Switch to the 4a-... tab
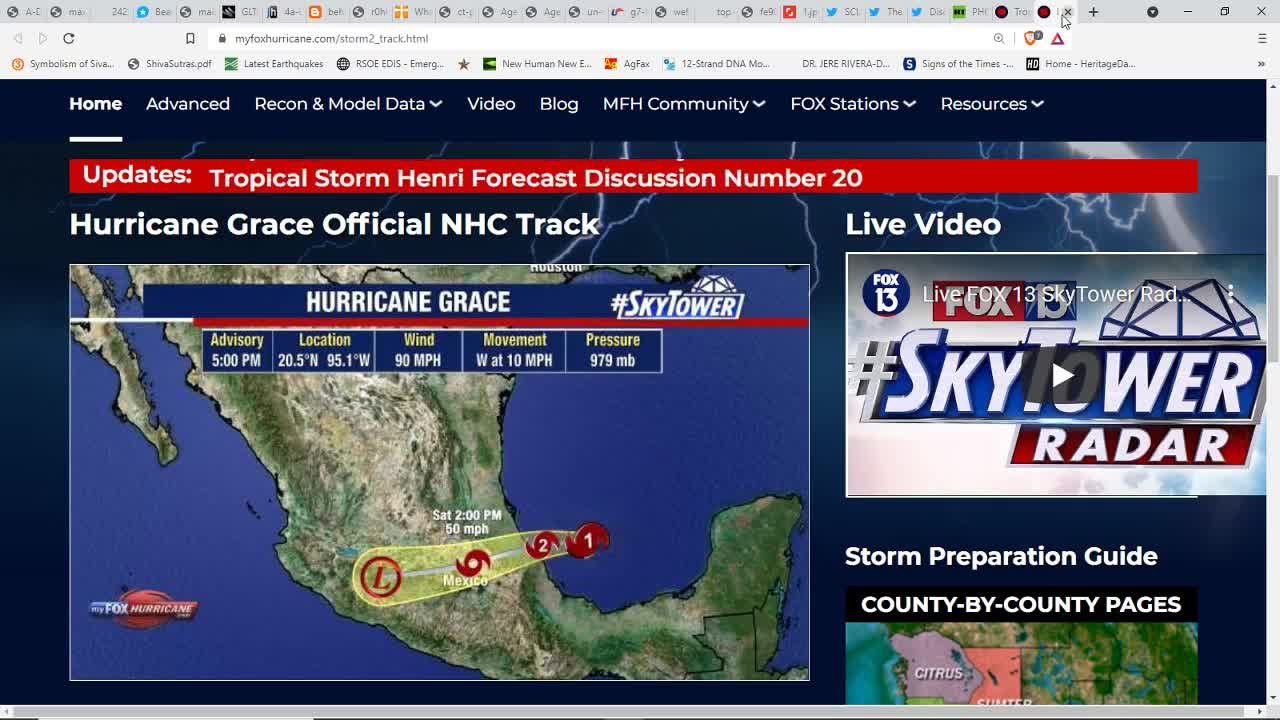This screenshot has width=1280, height=720. (x=283, y=12)
